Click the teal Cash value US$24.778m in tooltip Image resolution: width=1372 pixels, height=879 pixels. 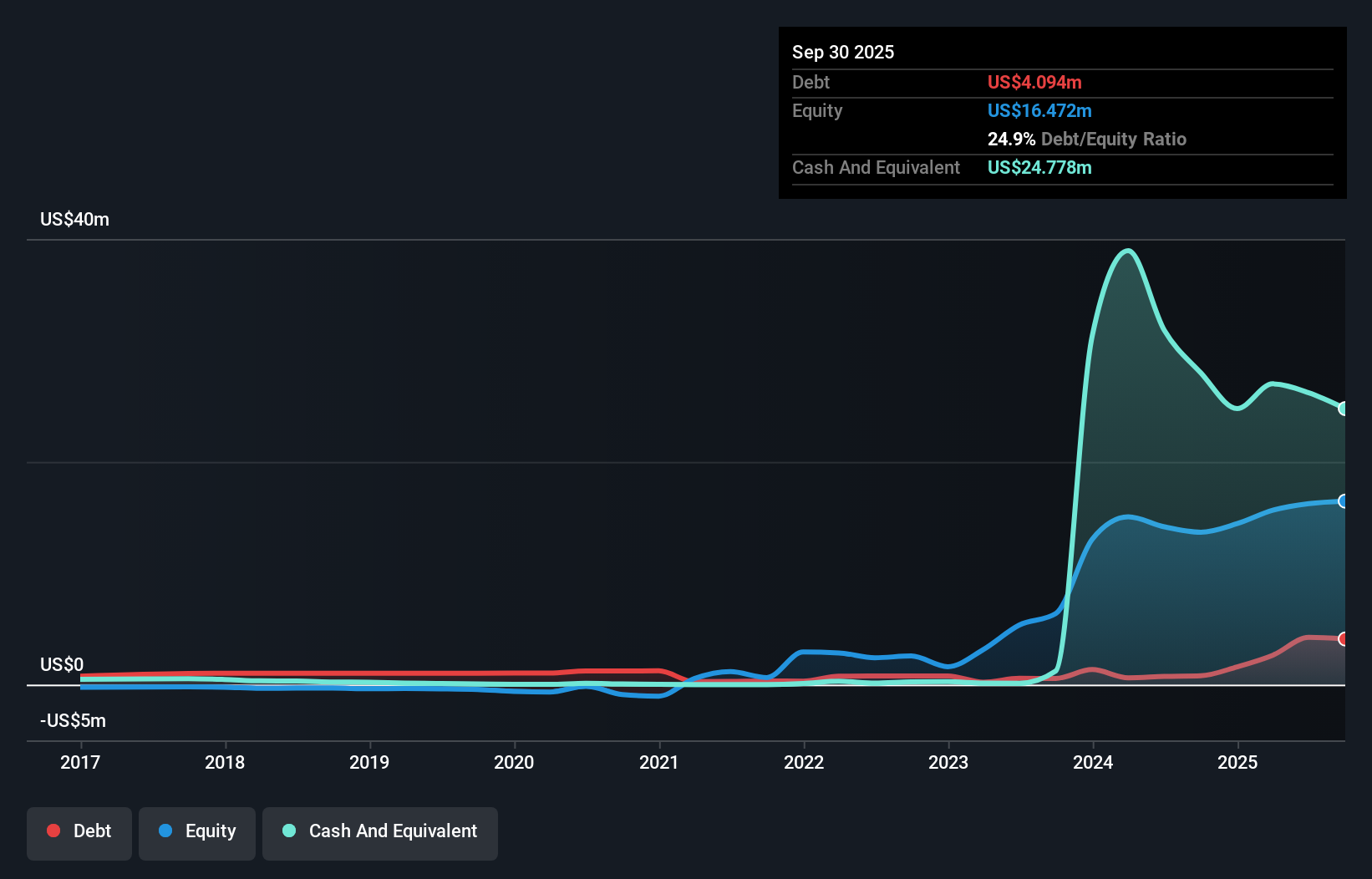1039,167
